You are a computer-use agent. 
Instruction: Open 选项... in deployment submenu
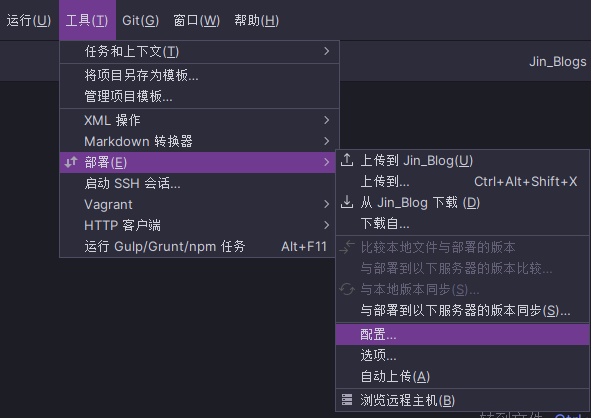[x=462, y=355]
